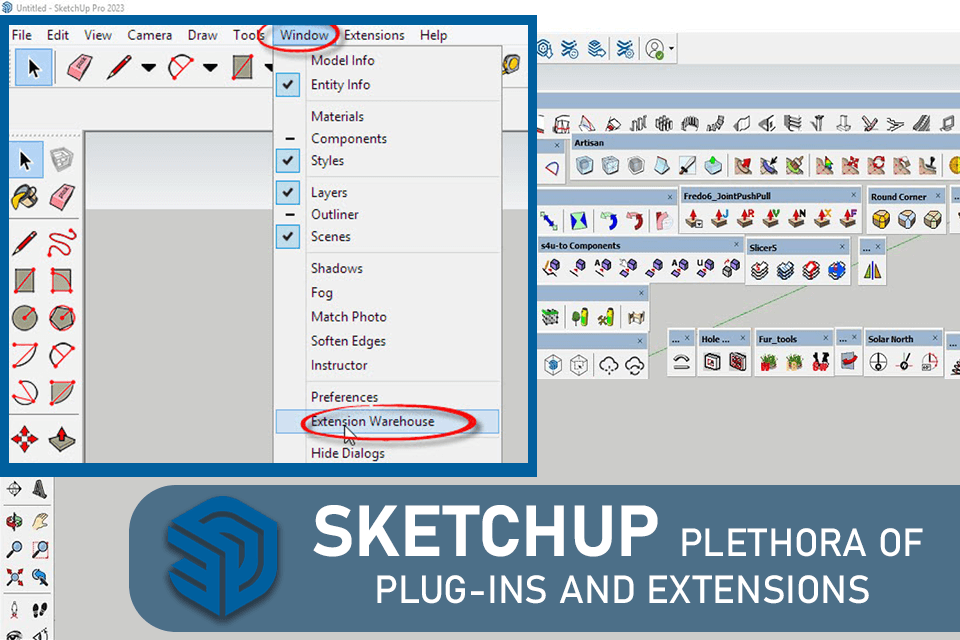Close the Fredo6_JointPushPull toolbar
960x640 pixels.
coord(853,195)
